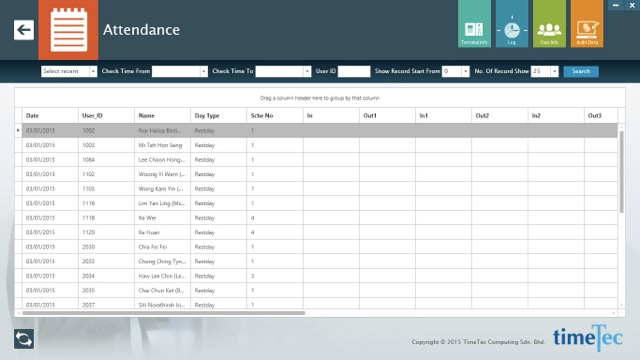Select the row for Chong Ching Tyn
Screen dimensions: 640x360
320,261
